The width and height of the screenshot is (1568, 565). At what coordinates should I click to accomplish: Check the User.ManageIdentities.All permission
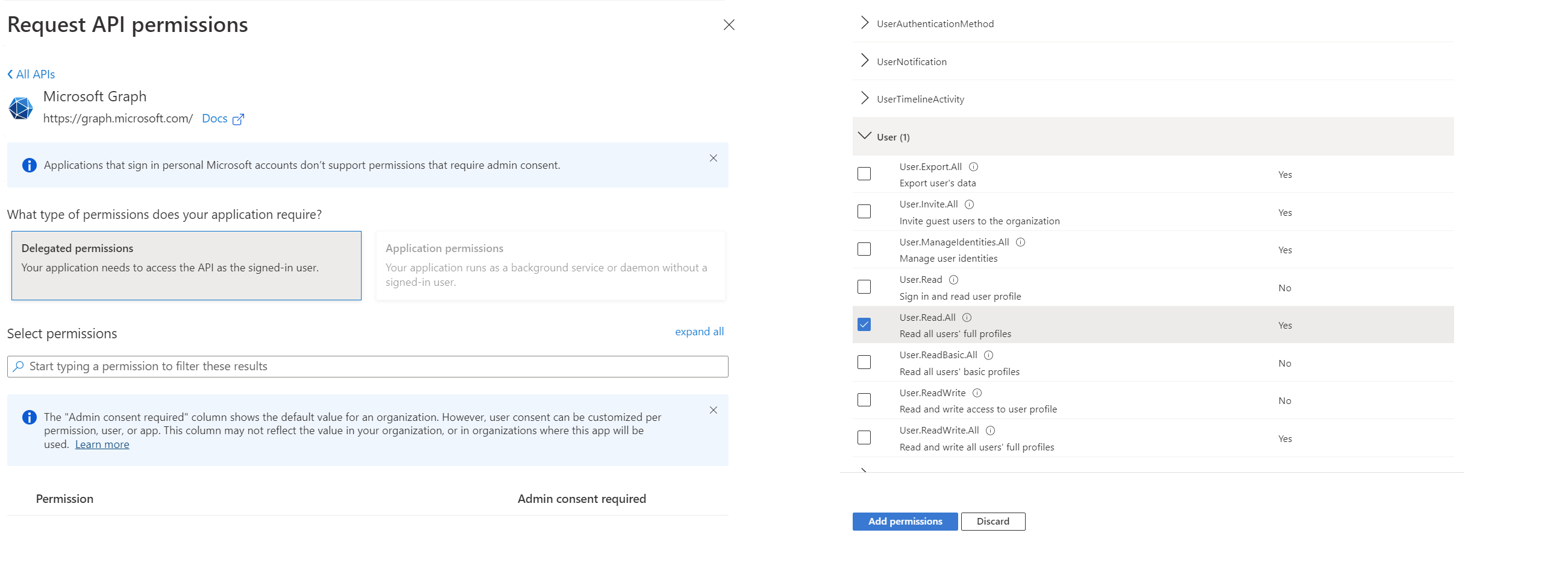(x=864, y=250)
